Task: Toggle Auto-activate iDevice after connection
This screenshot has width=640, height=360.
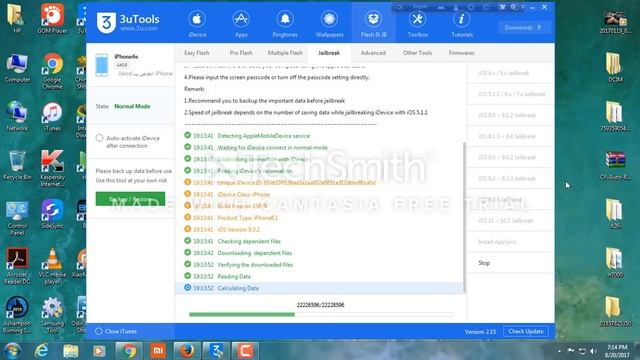Action: click(x=99, y=138)
